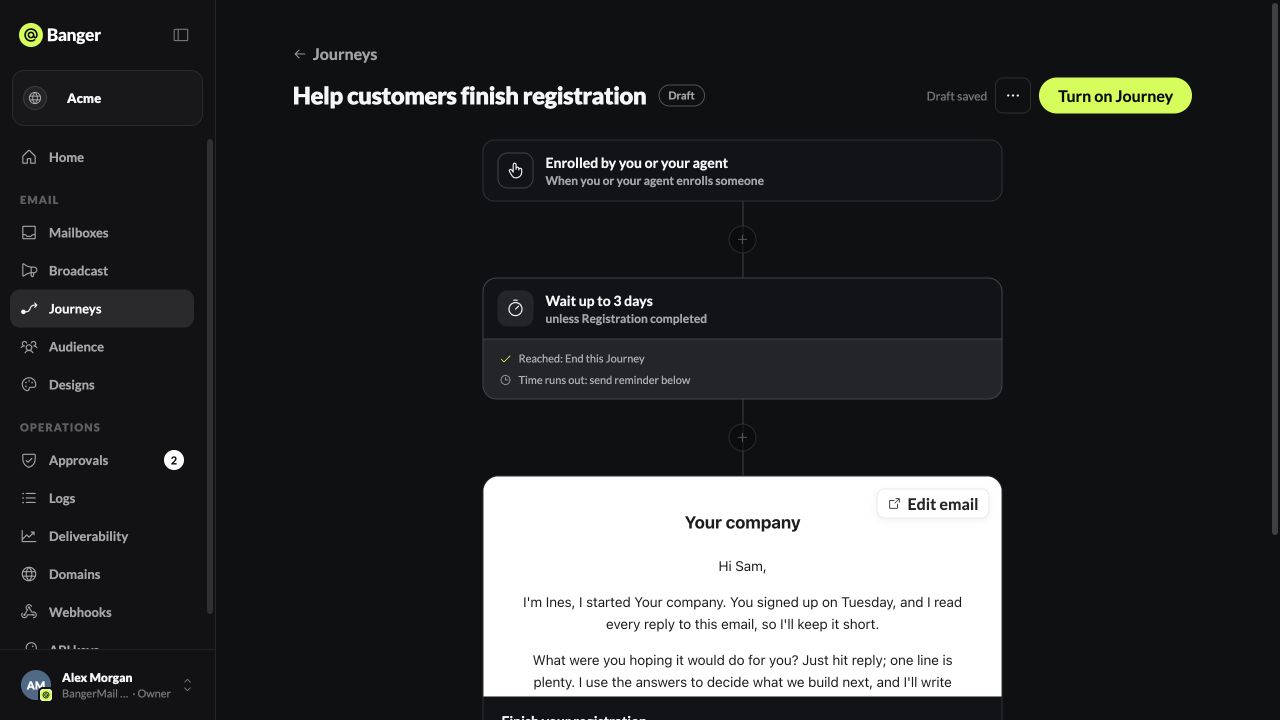The width and height of the screenshot is (1280, 720).
Task: Click the timer icon on Wait step
Action: (515, 309)
